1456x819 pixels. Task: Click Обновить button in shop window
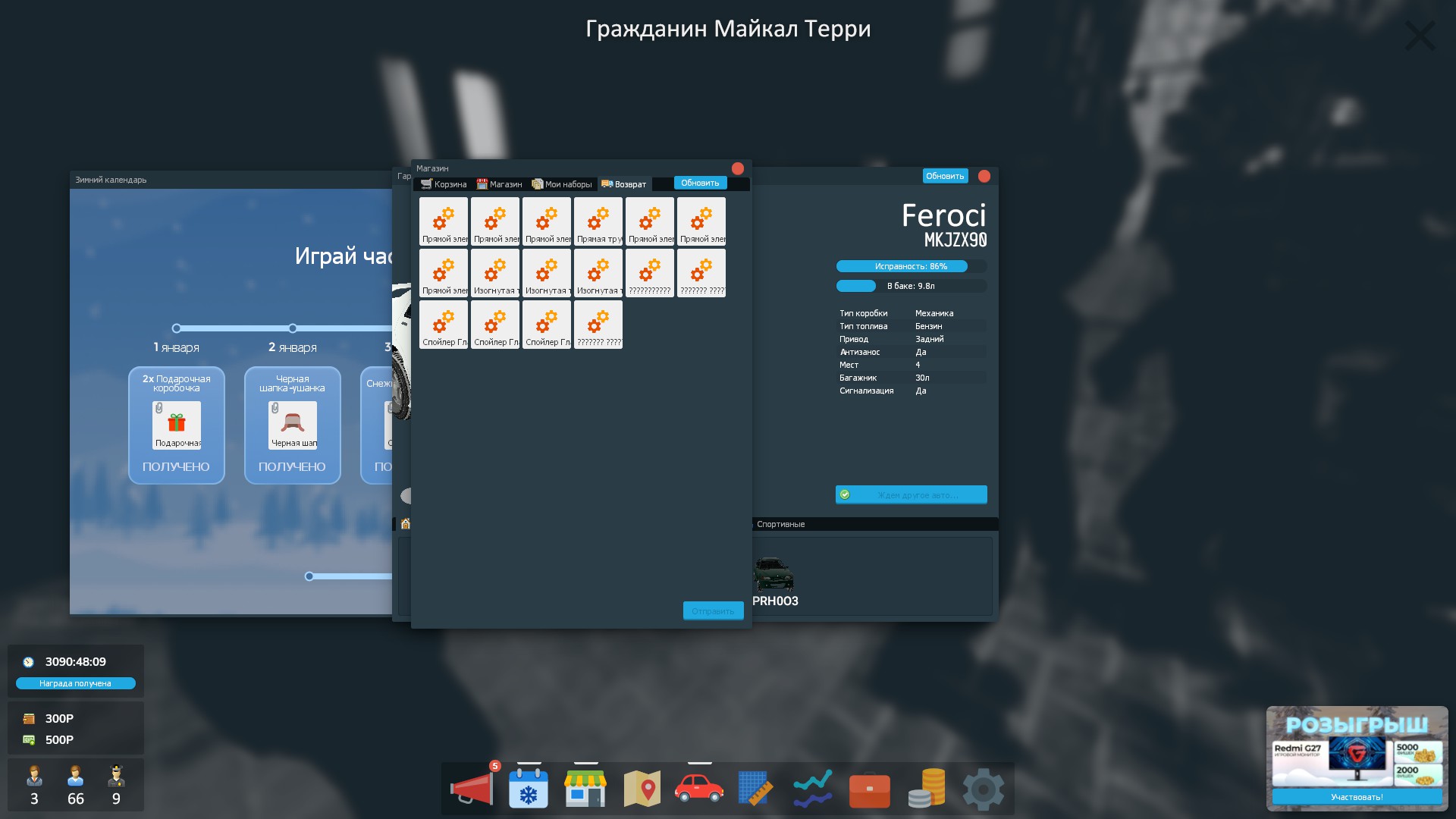click(700, 183)
